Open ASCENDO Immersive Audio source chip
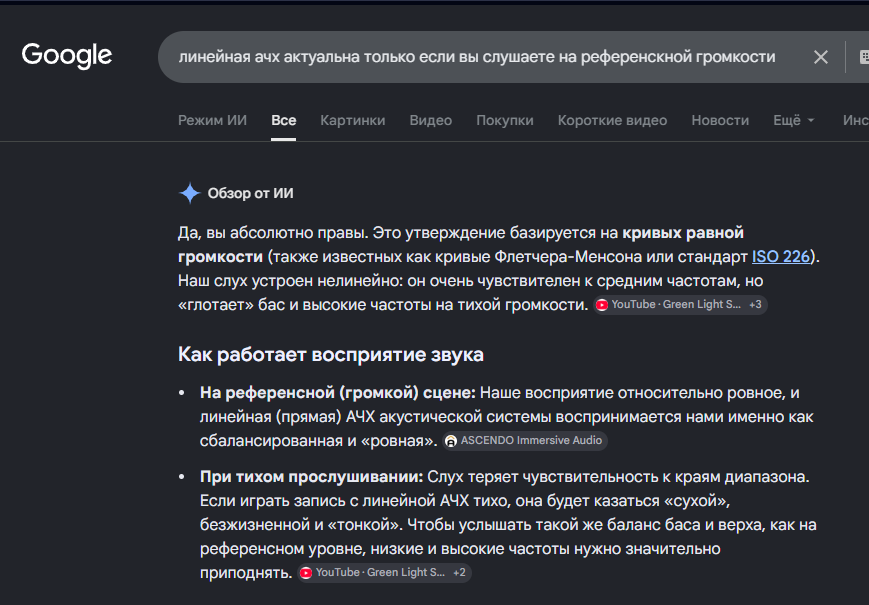The height and width of the screenshot is (605, 869). coord(525,440)
